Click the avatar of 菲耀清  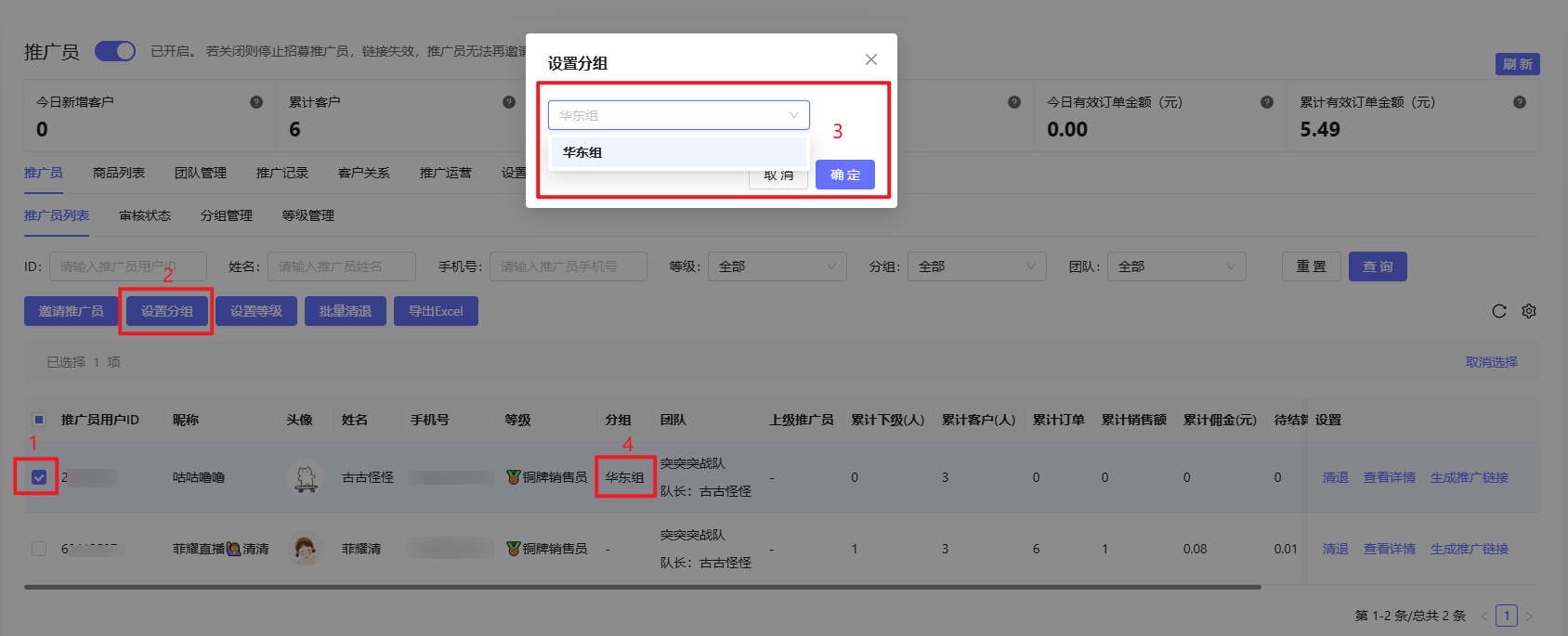pos(306,549)
